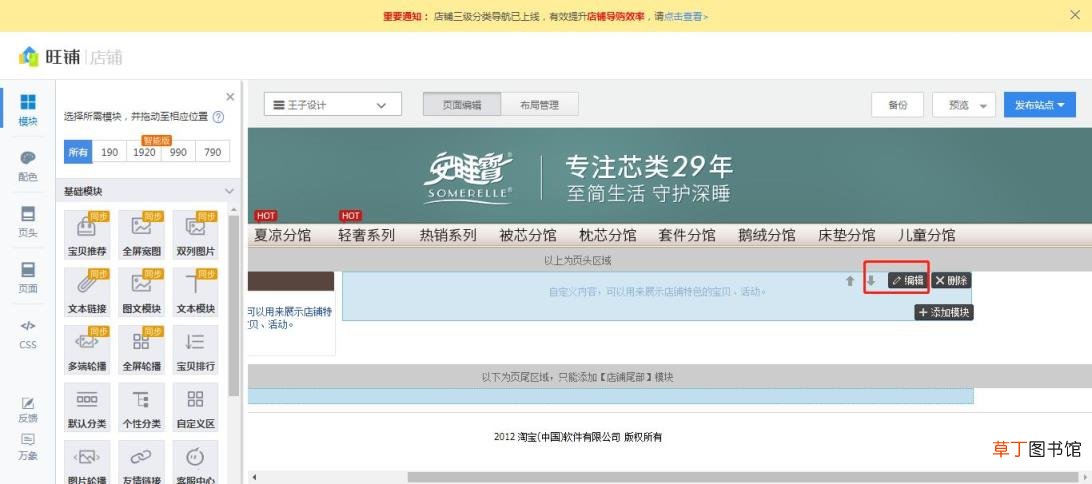Select the 多端轮播 module

[87, 350]
